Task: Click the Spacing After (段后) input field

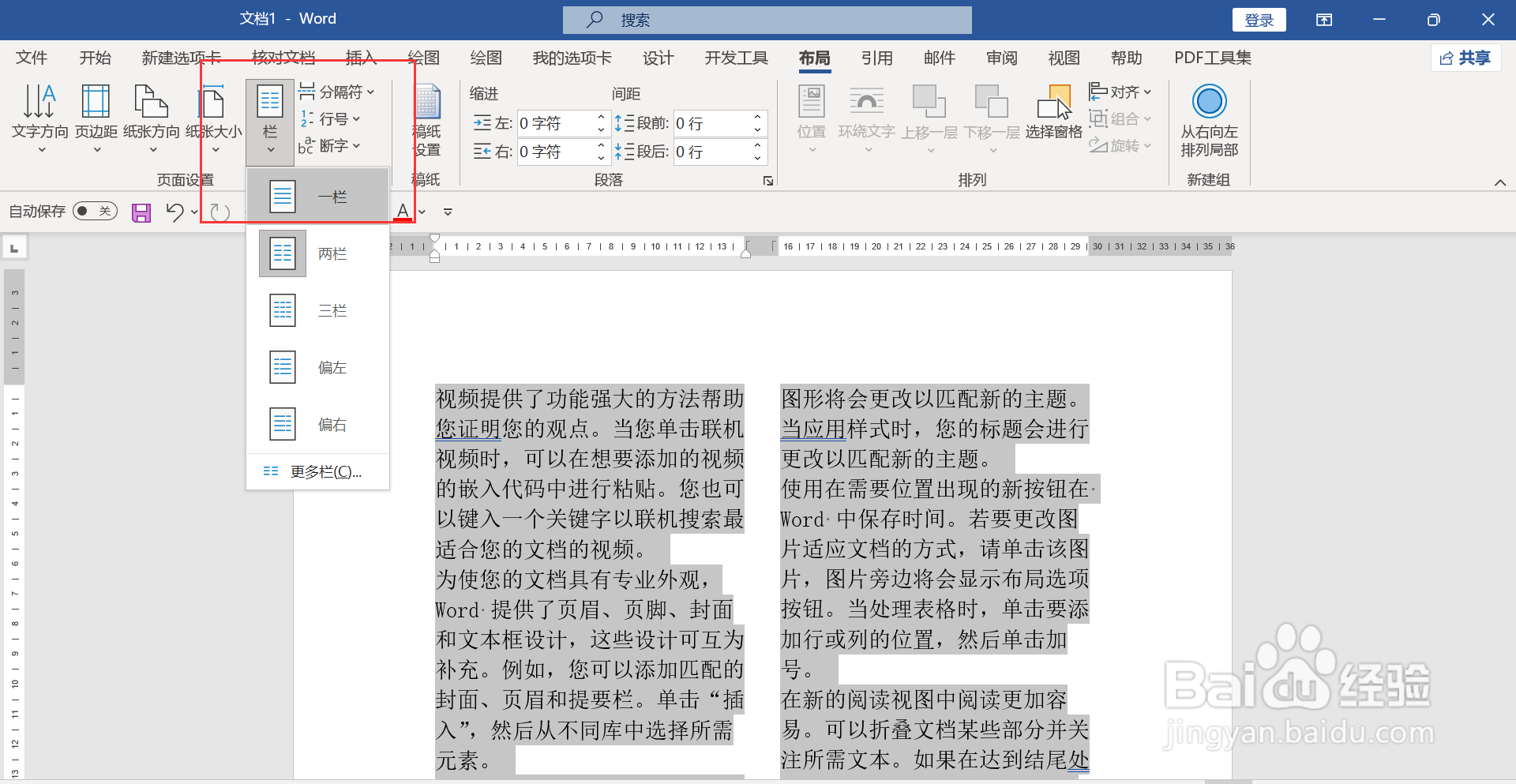Action: [711, 152]
